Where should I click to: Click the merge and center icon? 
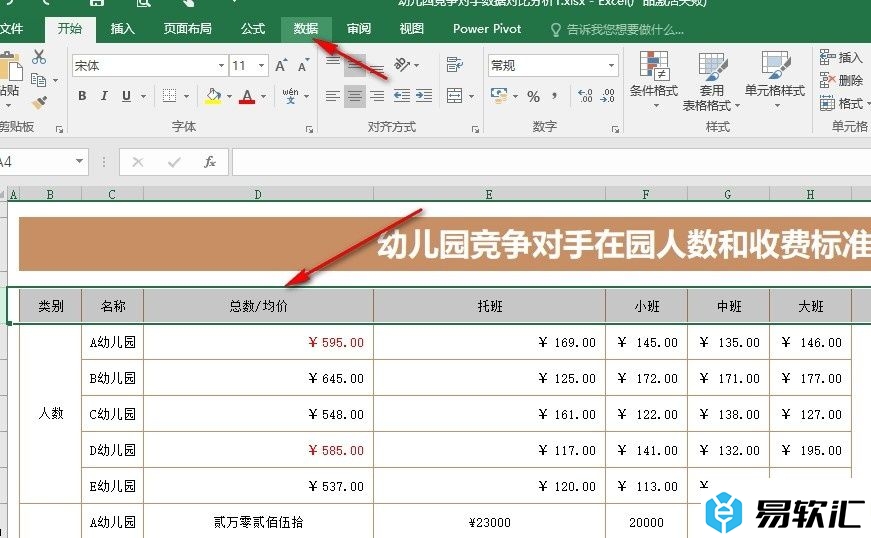(454, 95)
